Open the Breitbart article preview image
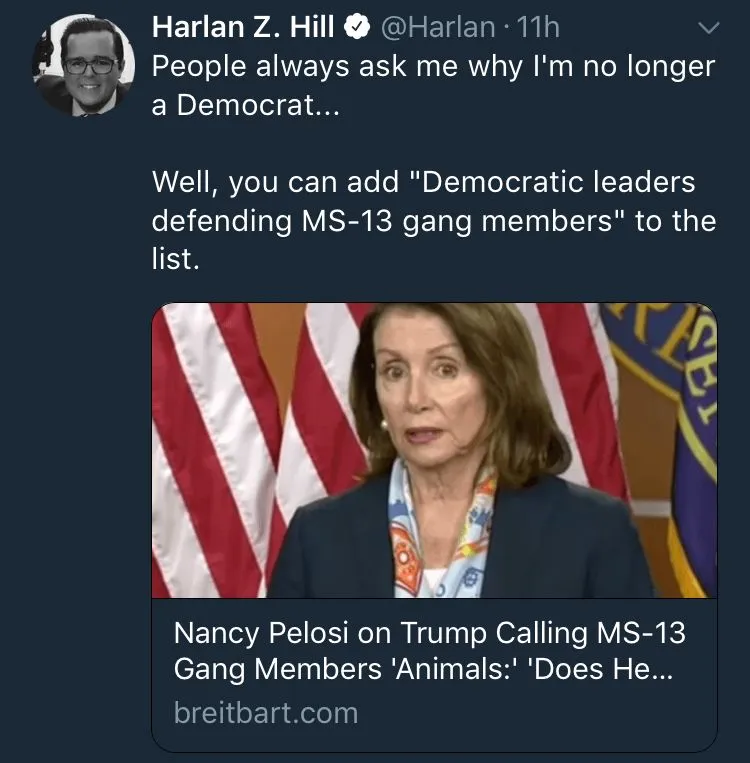Image resolution: width=750 pixels, height=763 pixels. pos(434,450)
